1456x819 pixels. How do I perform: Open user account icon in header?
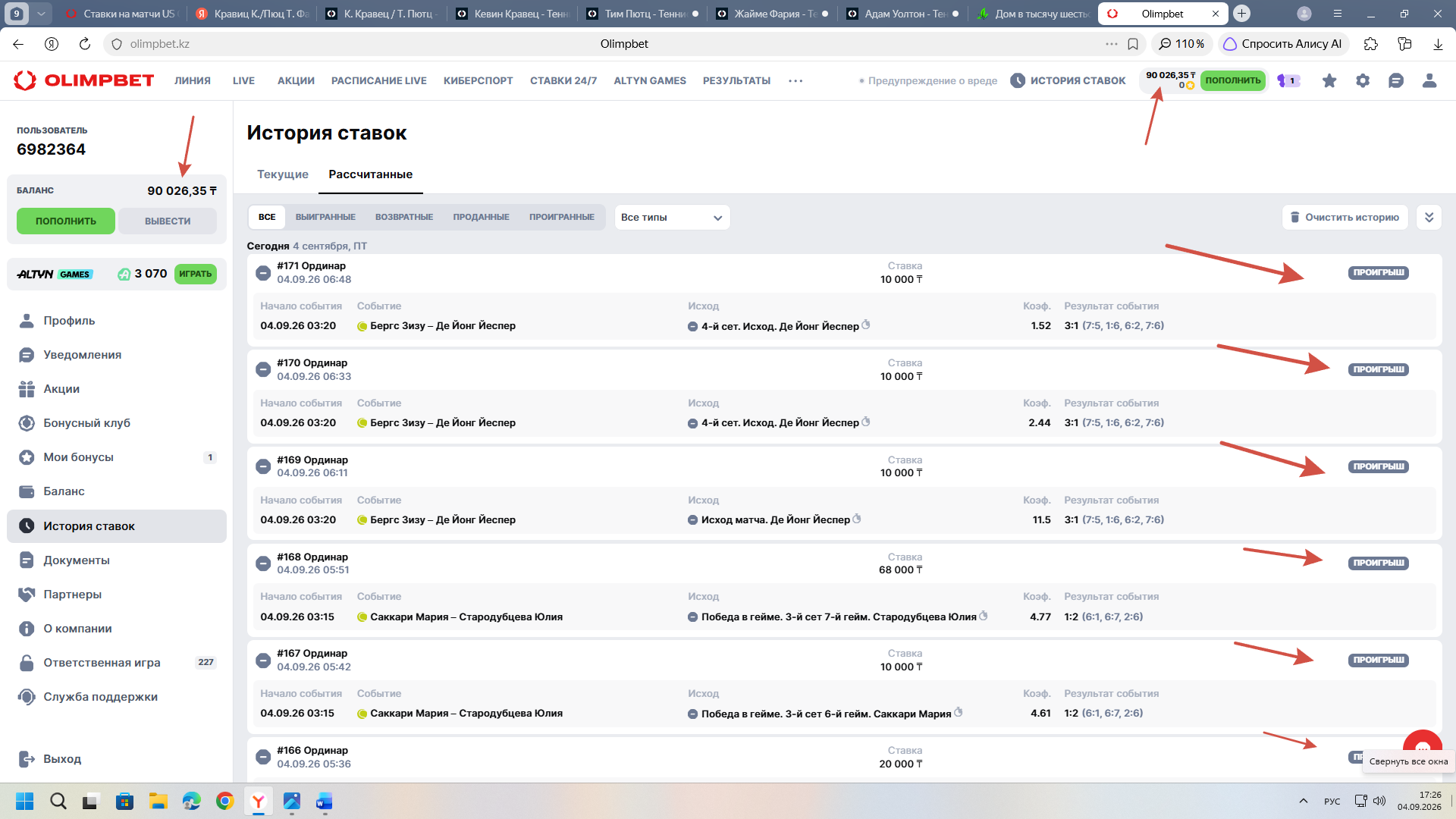pos(1429,80)
